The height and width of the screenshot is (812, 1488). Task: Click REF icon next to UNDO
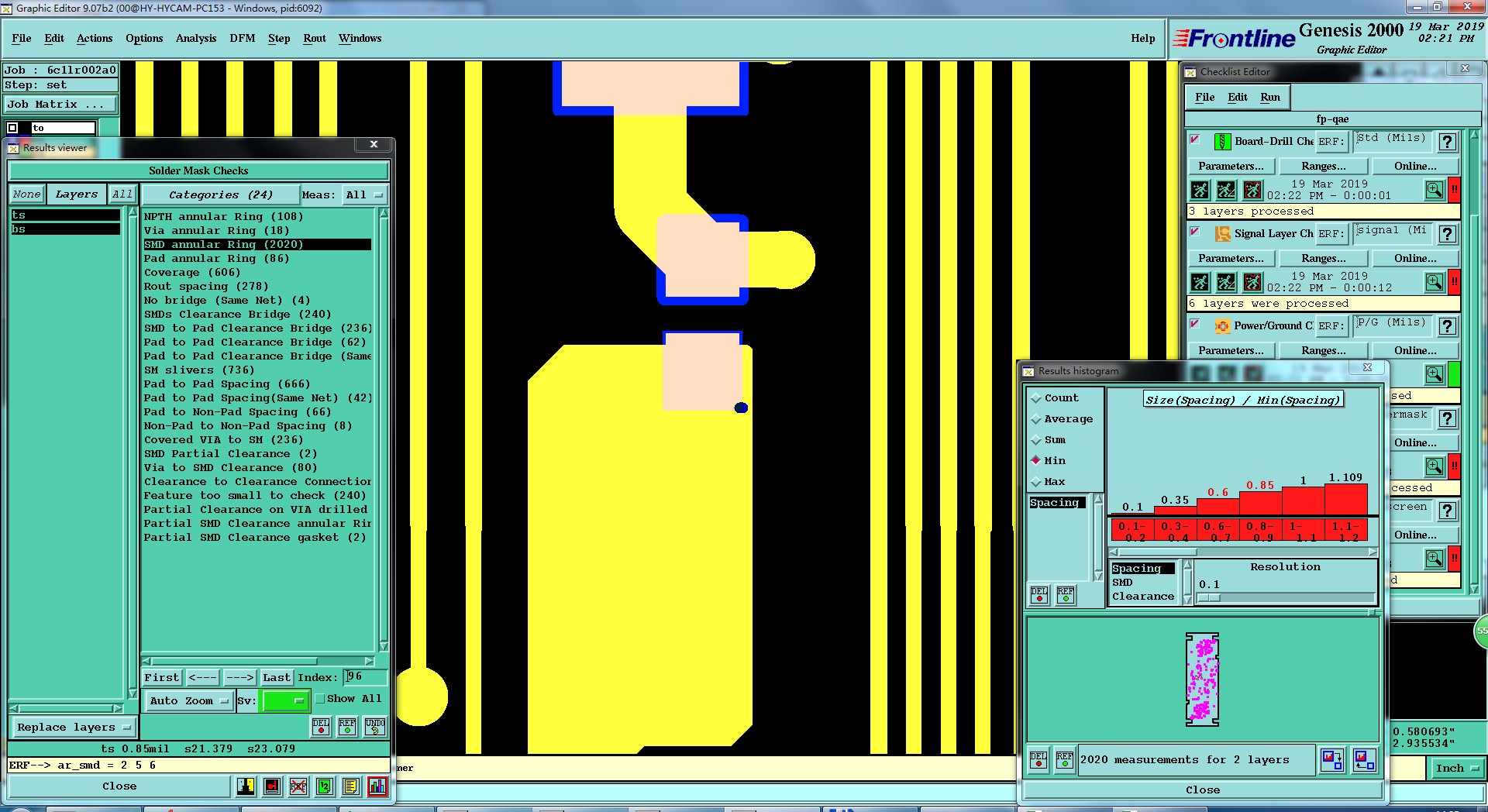347,726
